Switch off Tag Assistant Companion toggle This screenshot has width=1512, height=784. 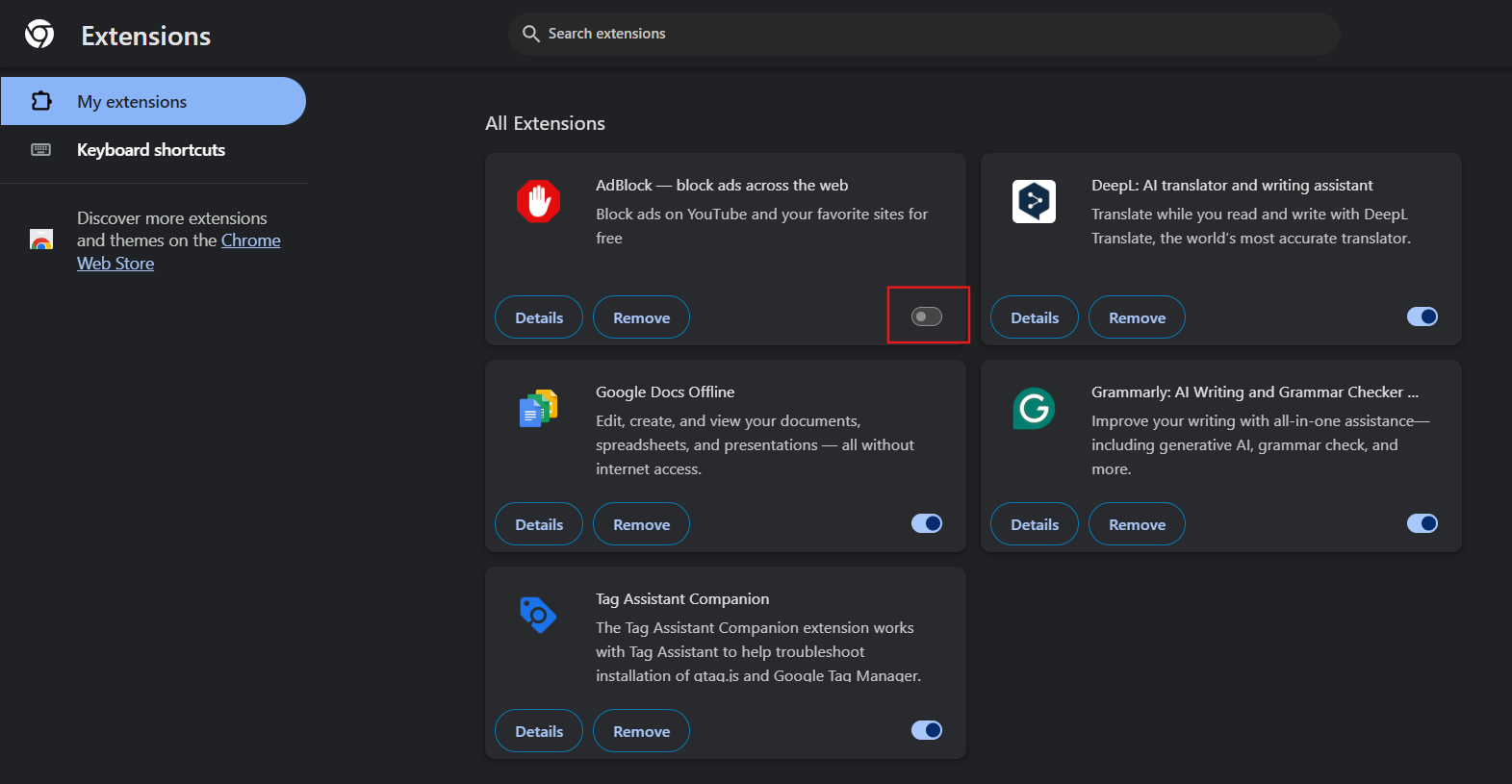point(927,730)
